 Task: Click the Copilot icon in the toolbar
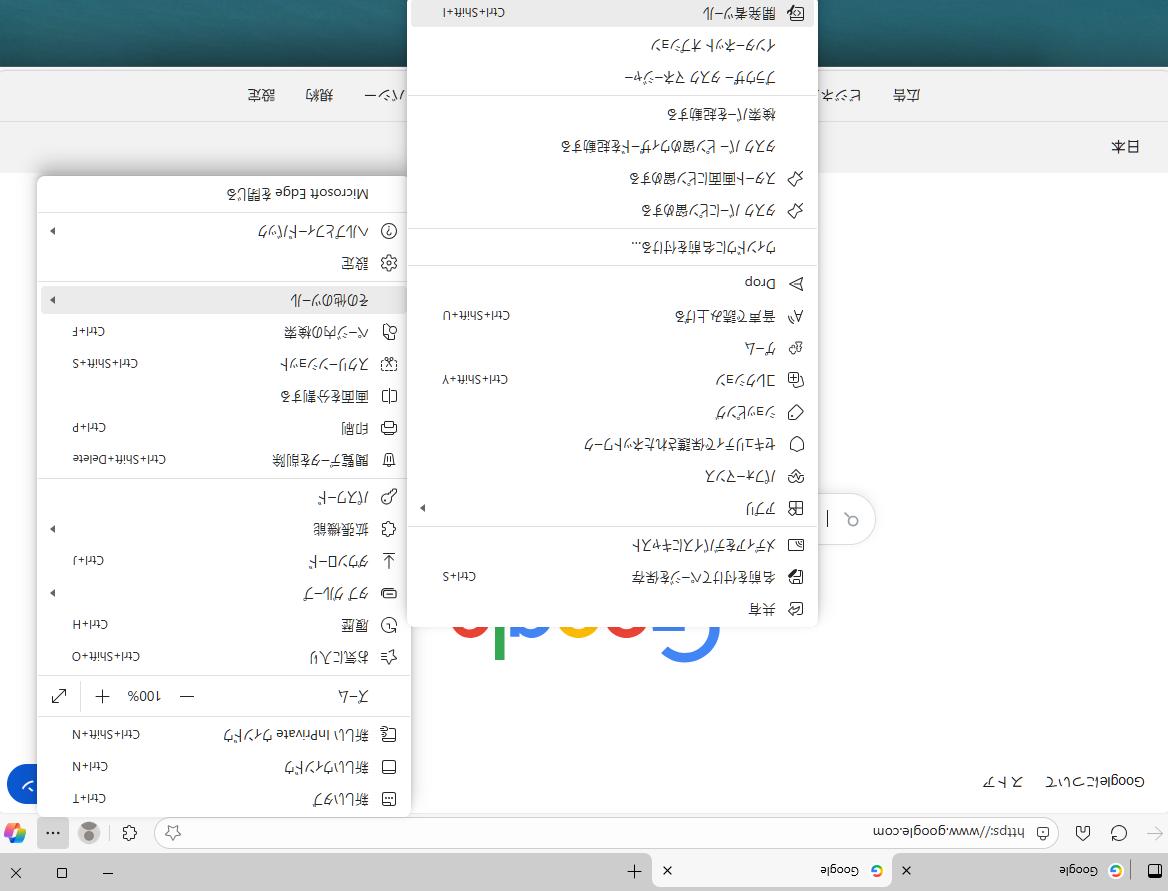coord(14,833)
